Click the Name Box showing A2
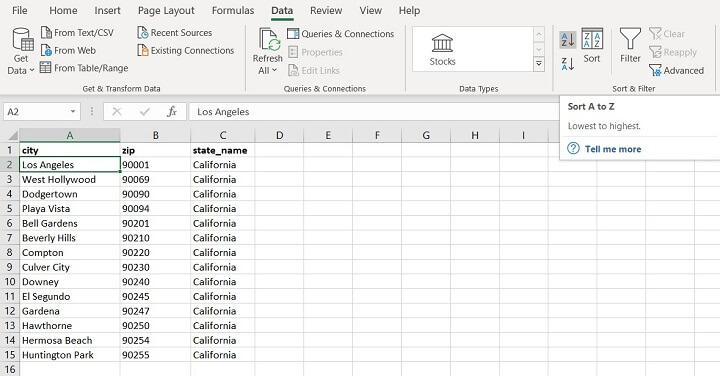The image size is (720, 376). coord(35,112)
